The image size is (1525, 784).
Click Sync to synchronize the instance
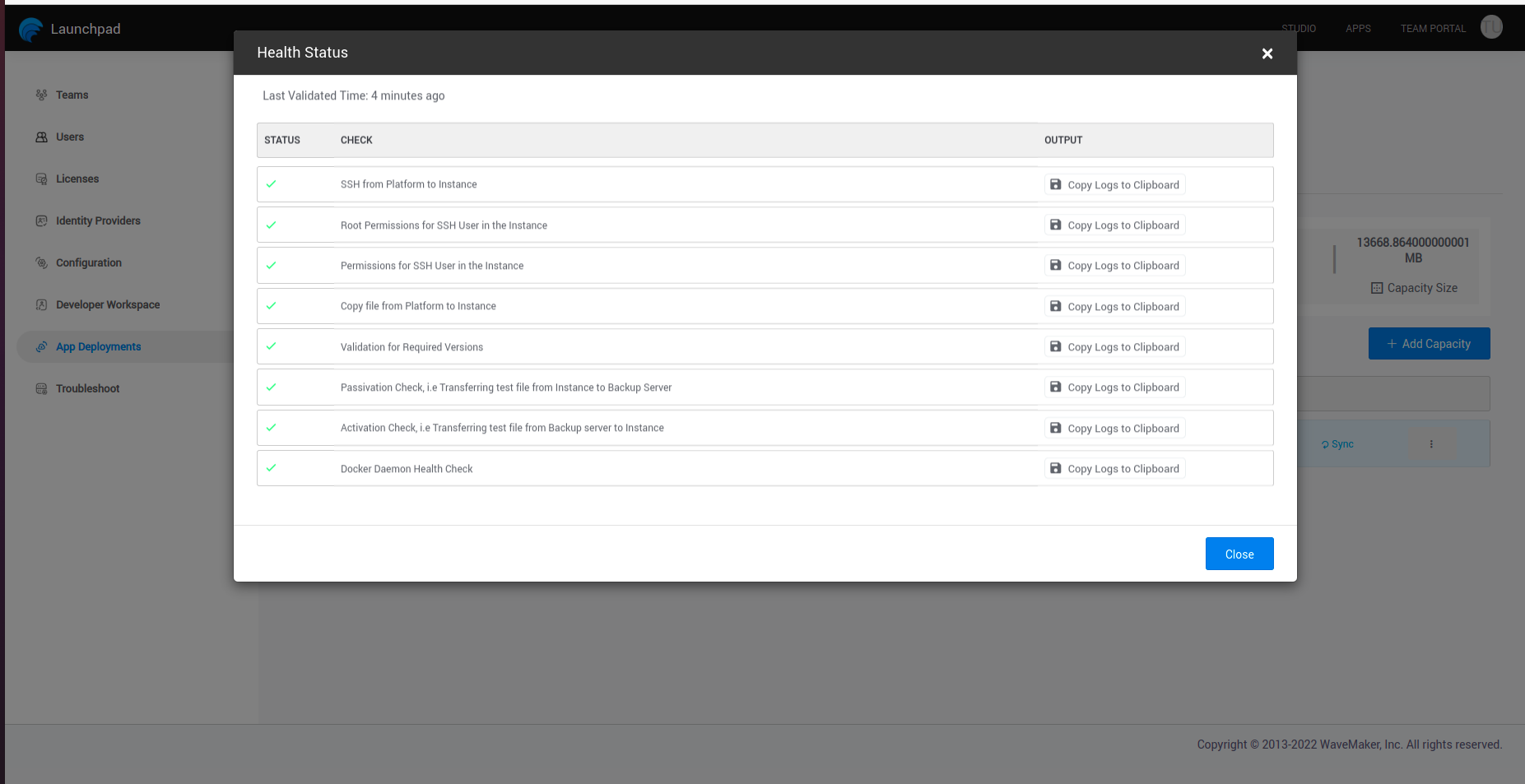tap(1338, 443)
